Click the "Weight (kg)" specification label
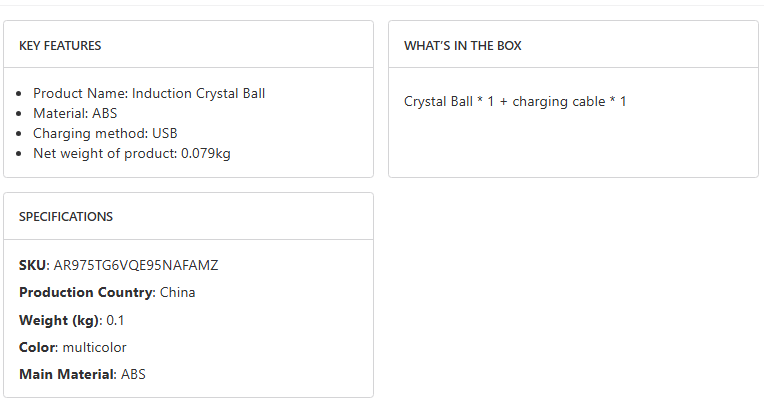The image size is (764, 405). (59, 321)
